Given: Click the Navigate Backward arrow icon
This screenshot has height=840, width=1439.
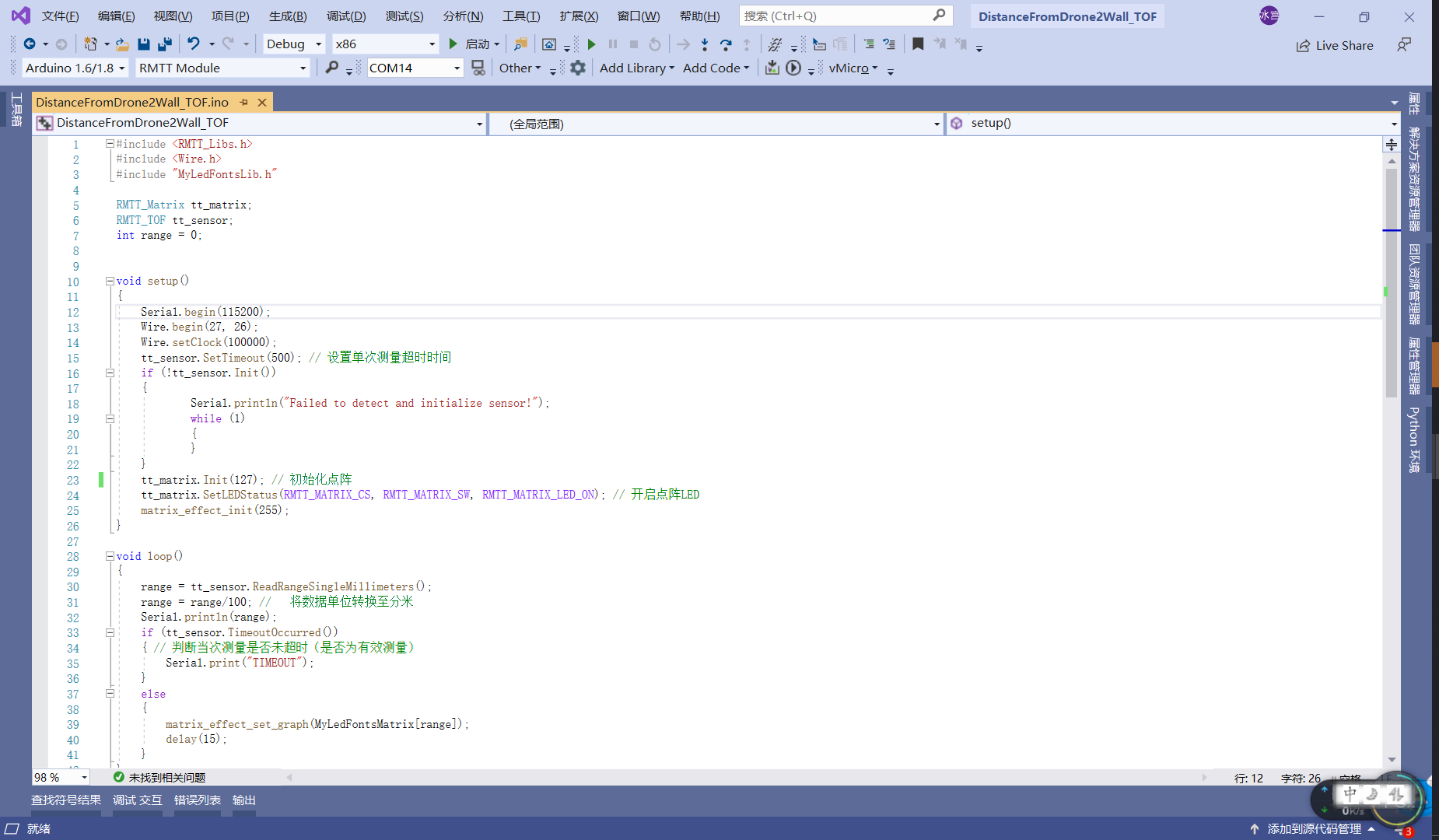Looking at the screenshot, I should point(30,44).
